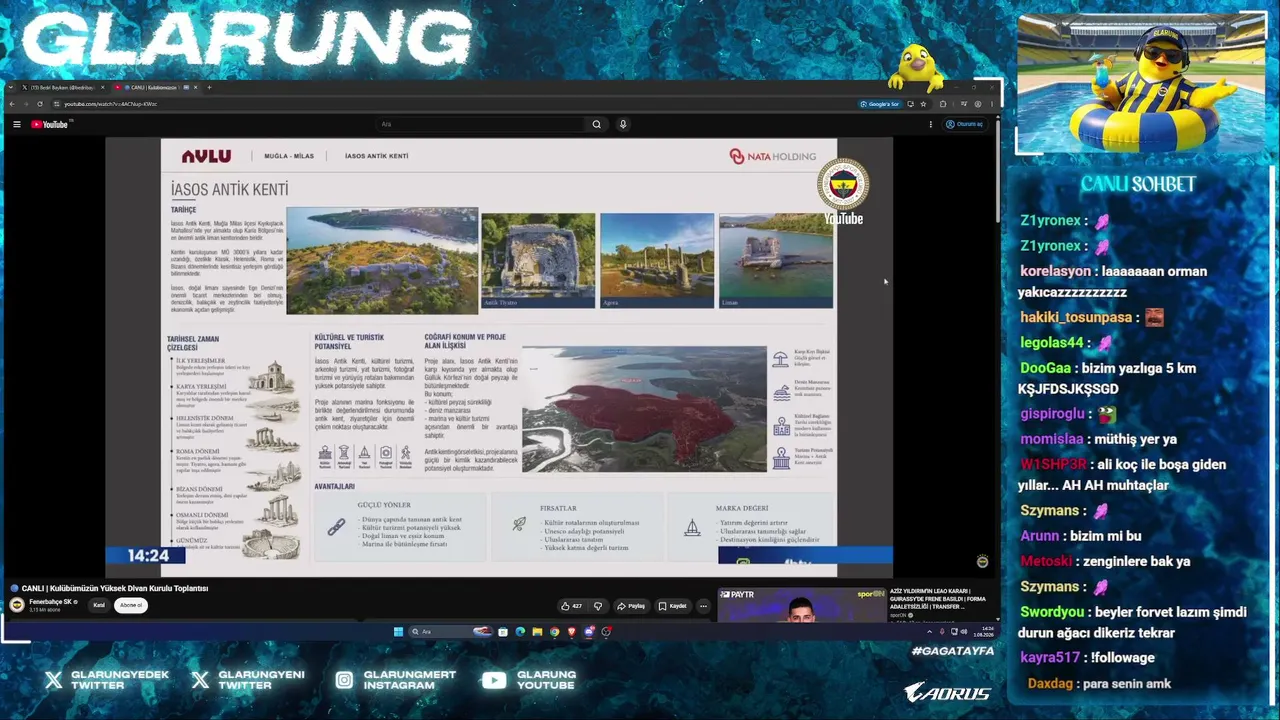Open YouTube settings three-dot menu
This screenshot has height=720, width=1280.
931,124
